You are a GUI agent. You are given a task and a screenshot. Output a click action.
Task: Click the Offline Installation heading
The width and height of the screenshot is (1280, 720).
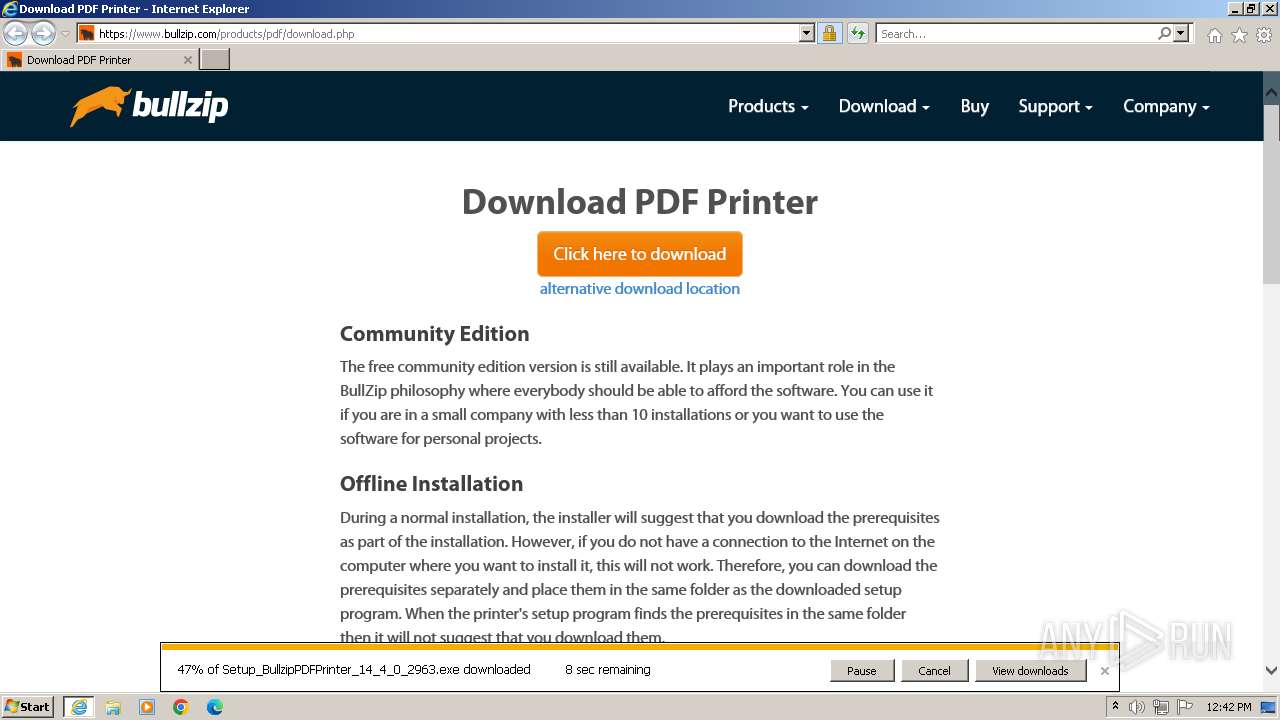click(431, 484)
